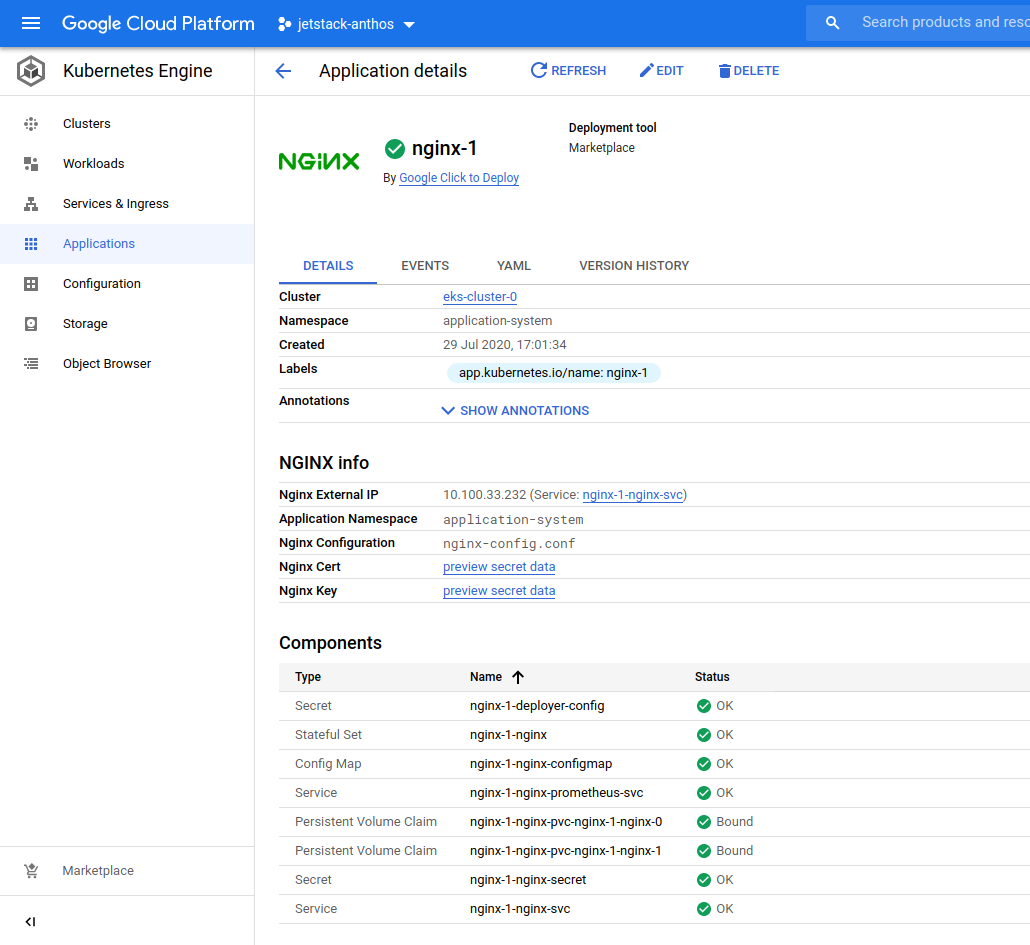
Task: Click the app.kubernetes.io/name label chip
Action: tap(553, 371)
